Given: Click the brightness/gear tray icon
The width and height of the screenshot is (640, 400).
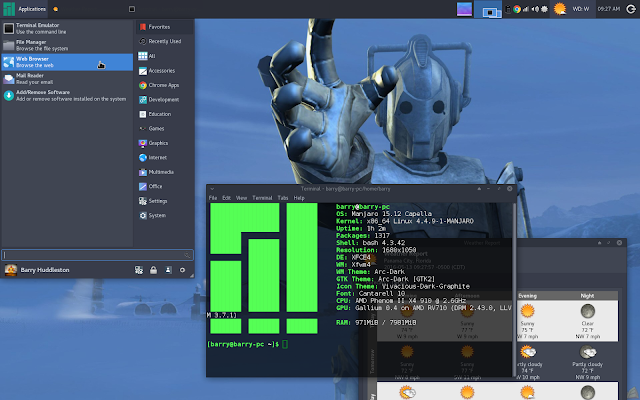Looking at the screenshot, I should pyautogui.click(x=544, y=9).
